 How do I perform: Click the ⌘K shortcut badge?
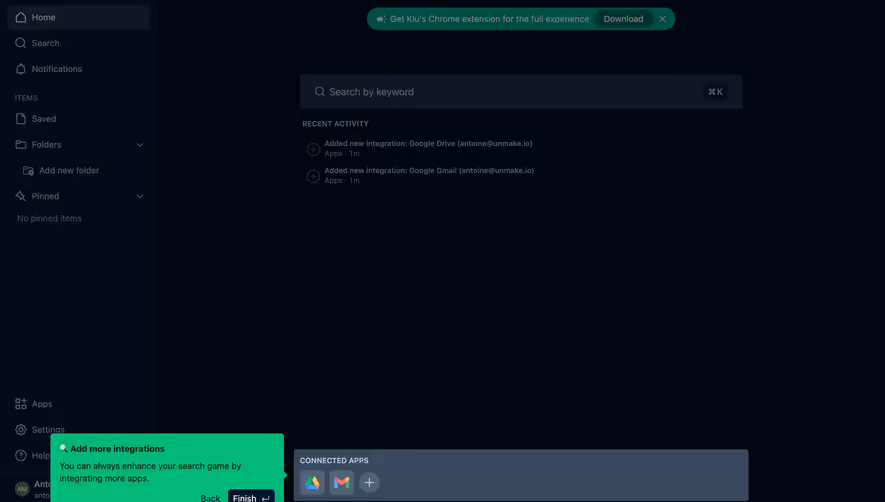(x=715, y=91)
